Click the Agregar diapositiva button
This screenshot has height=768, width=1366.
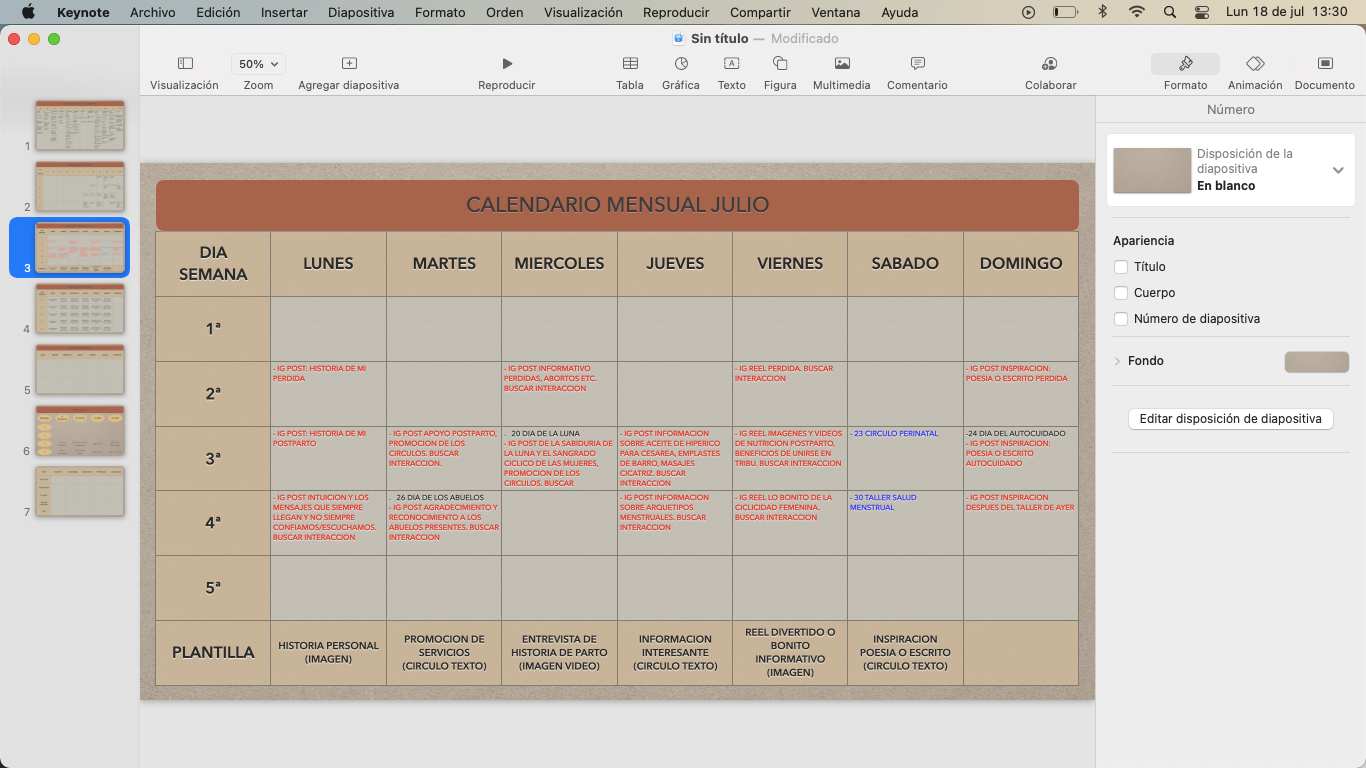[x=348, y=64]
